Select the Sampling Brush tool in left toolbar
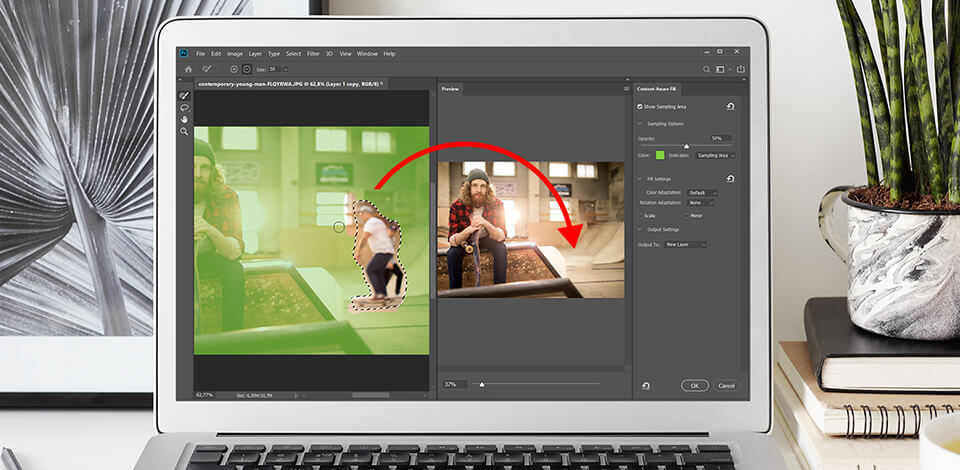 click(185, 96)
